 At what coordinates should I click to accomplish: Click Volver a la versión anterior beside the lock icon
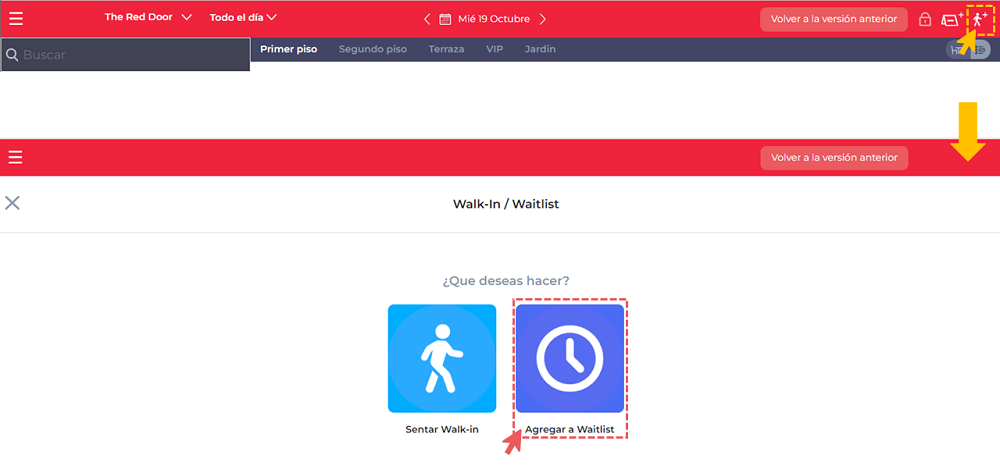point(834,19)
